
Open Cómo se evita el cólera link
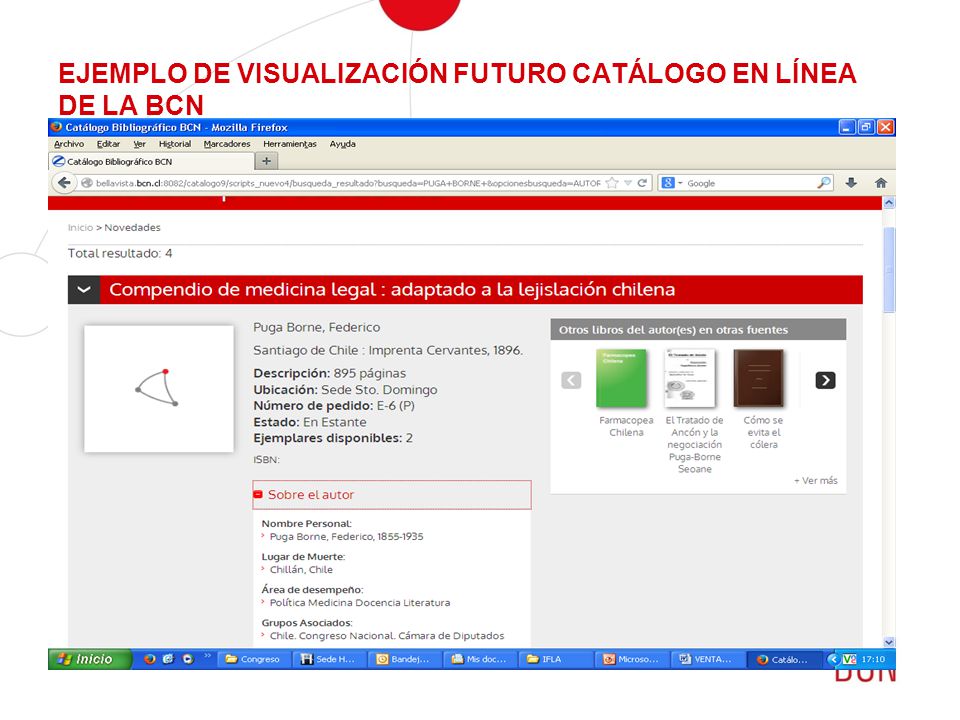click(763, 432)
